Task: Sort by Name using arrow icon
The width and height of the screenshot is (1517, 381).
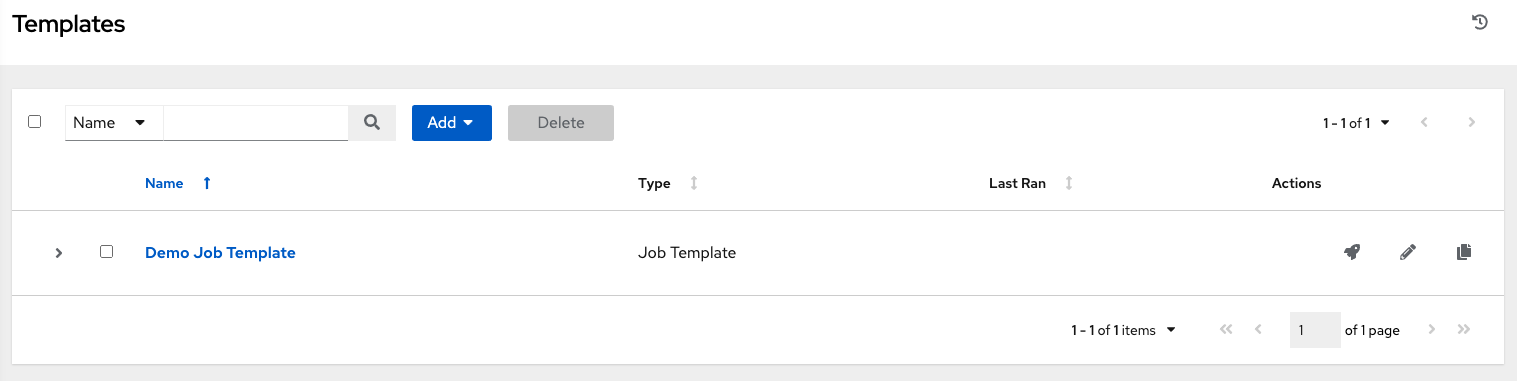Action: pos(207,183)
